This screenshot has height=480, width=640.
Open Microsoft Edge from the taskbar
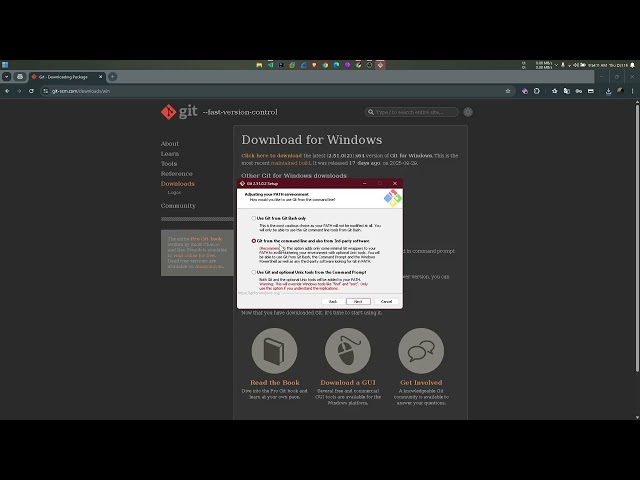(x=336, y=65)
